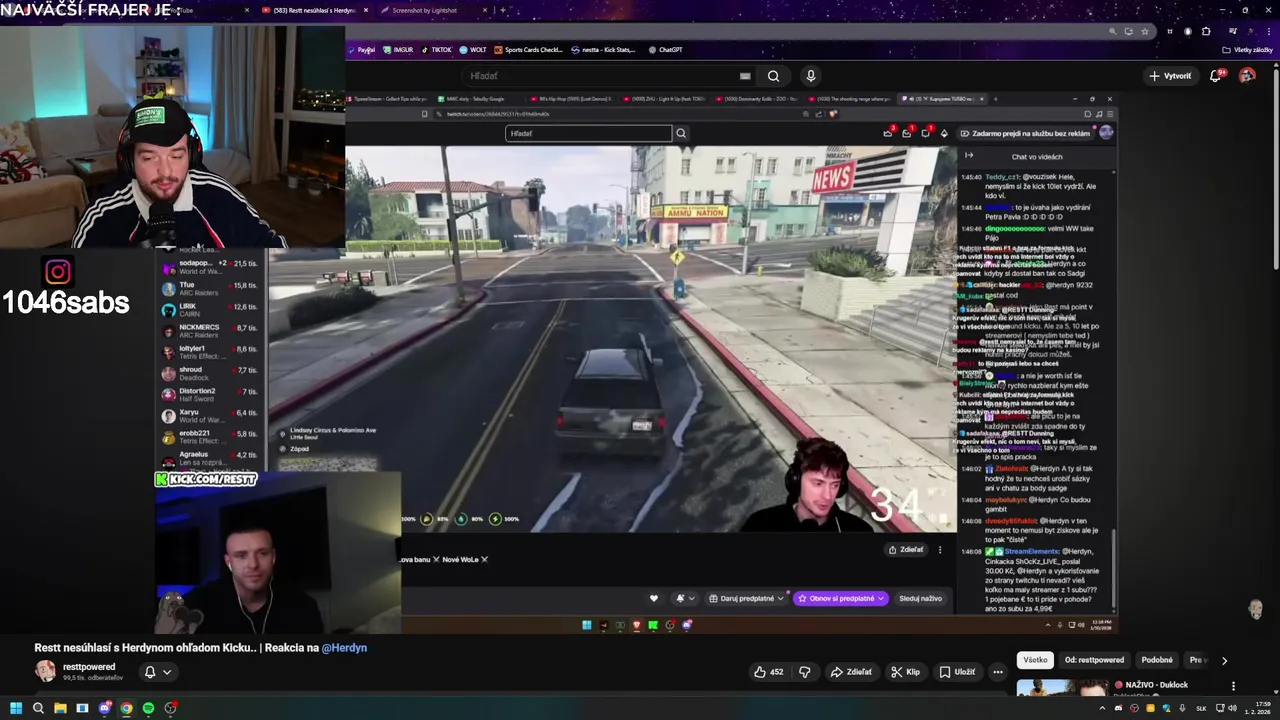This screenshot has width=1280, height=720.
Task: Open the YouTube account avatar menu
Action: click(x=1247, y=76)
